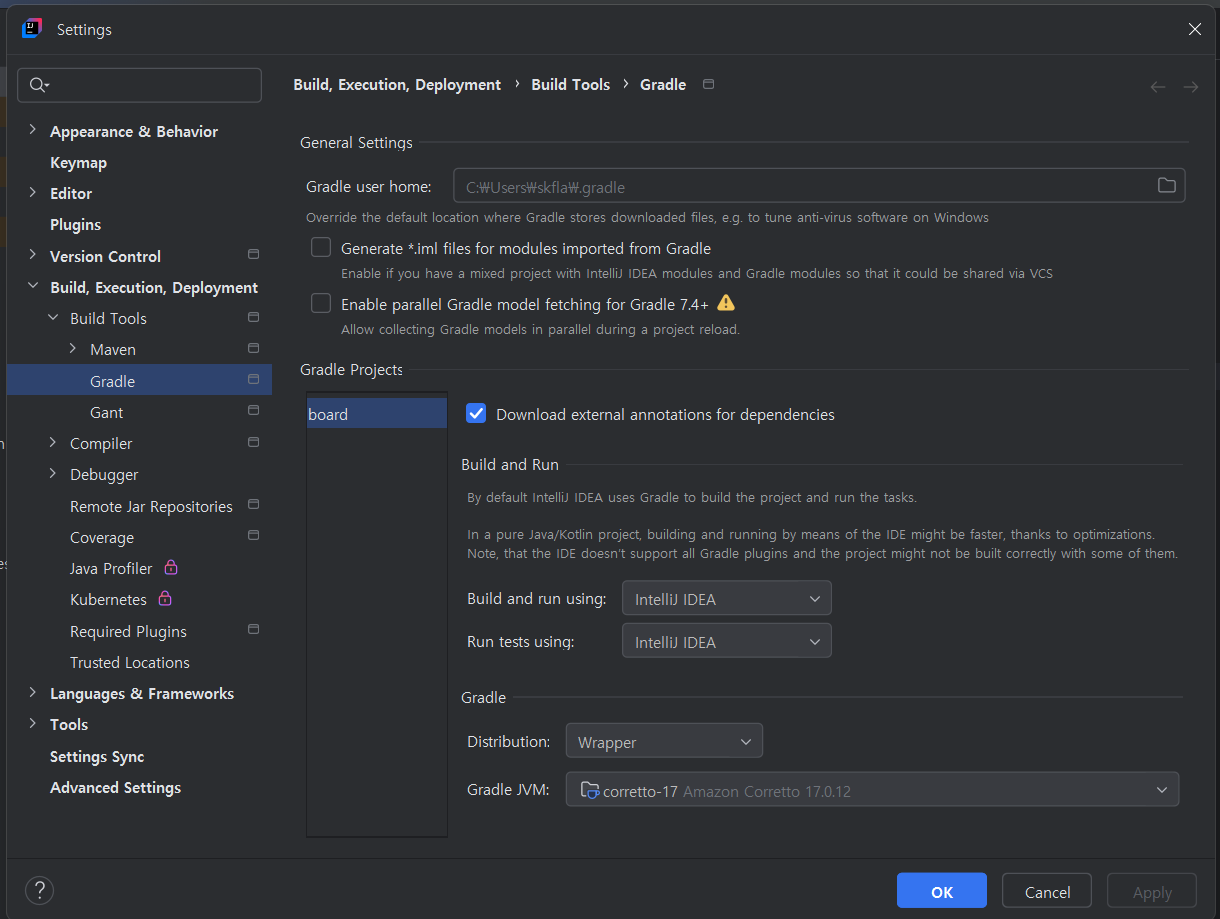The width and height of the screenshot is (1220, 919).
Task: Click the project-level icon next to Gant
Action: (253, 411)
